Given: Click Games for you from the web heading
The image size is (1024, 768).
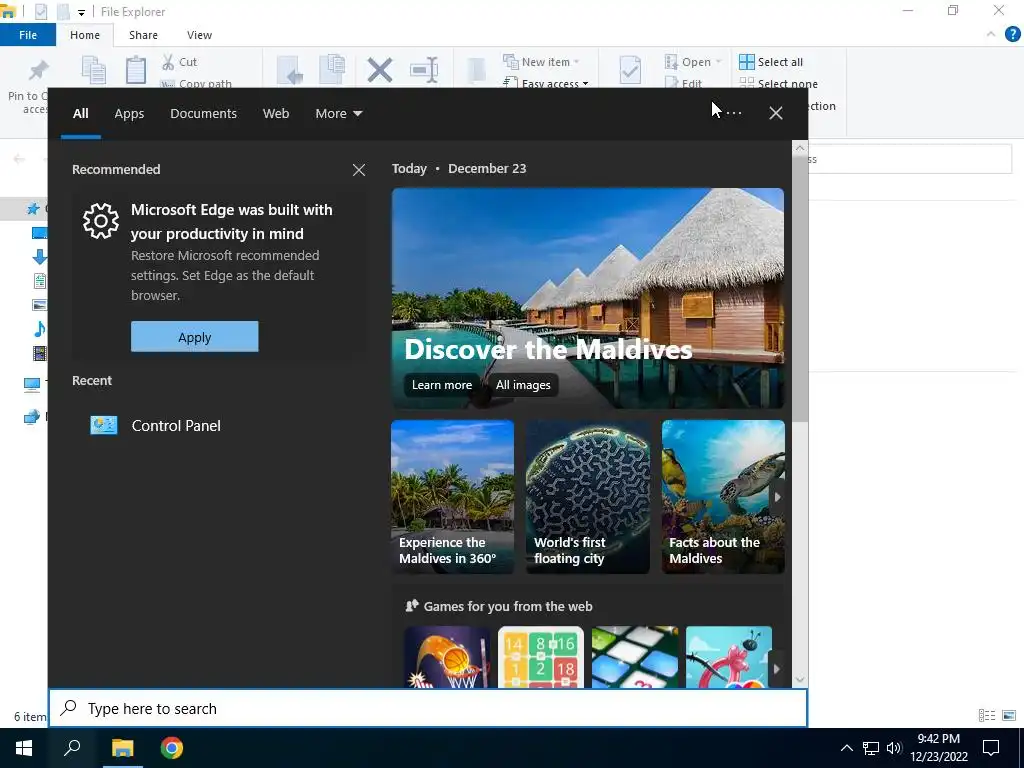Looking at the screenshot, I should [507, 607].
